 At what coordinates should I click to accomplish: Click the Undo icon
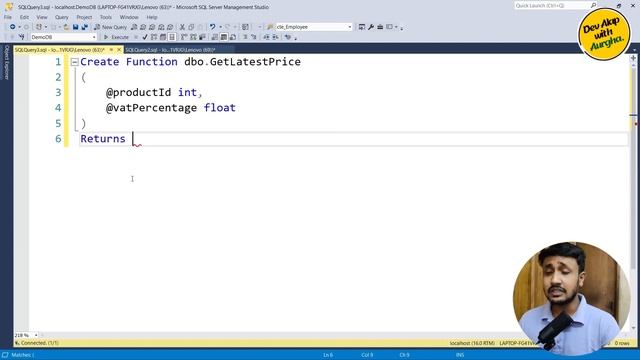click(213, 27)
